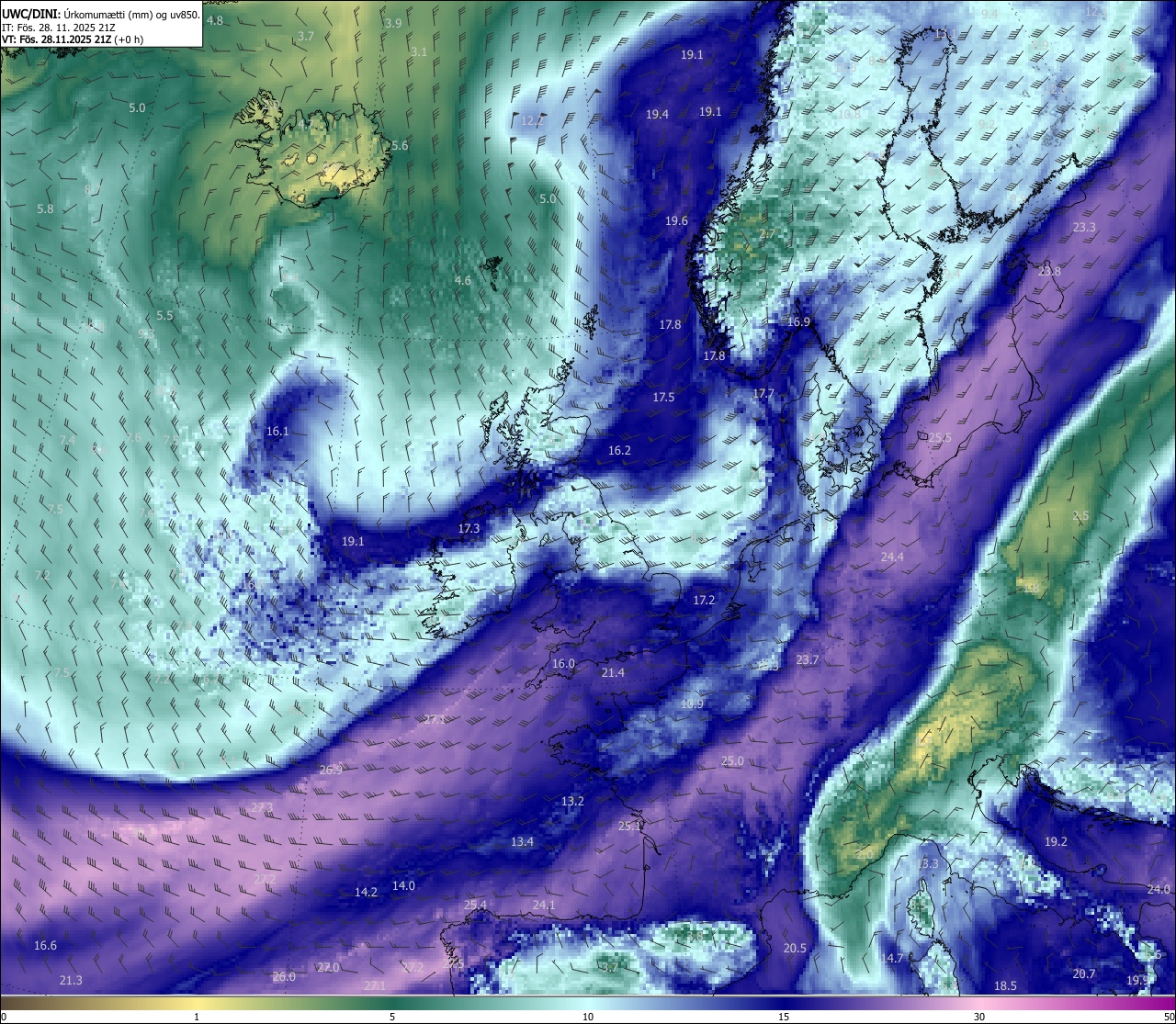Click the 24.0 value label
The width and height of the screenshot is (1176, 1024).
pos(1159,890)
